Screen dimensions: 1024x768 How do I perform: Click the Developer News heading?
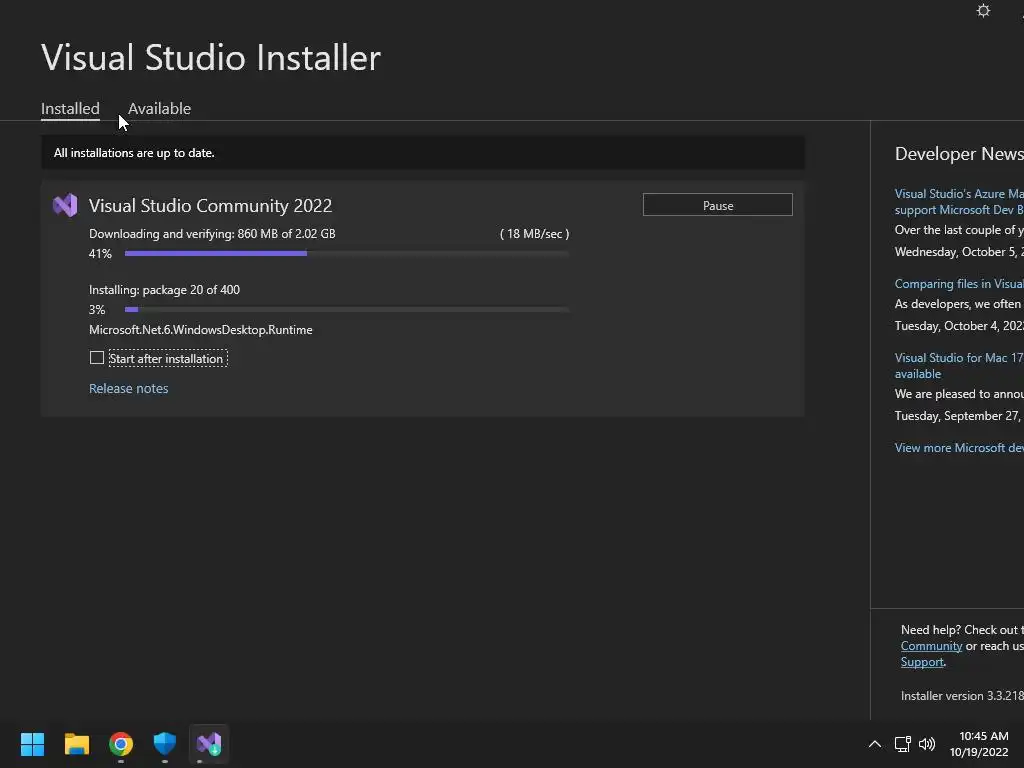(x=959, y=154)
